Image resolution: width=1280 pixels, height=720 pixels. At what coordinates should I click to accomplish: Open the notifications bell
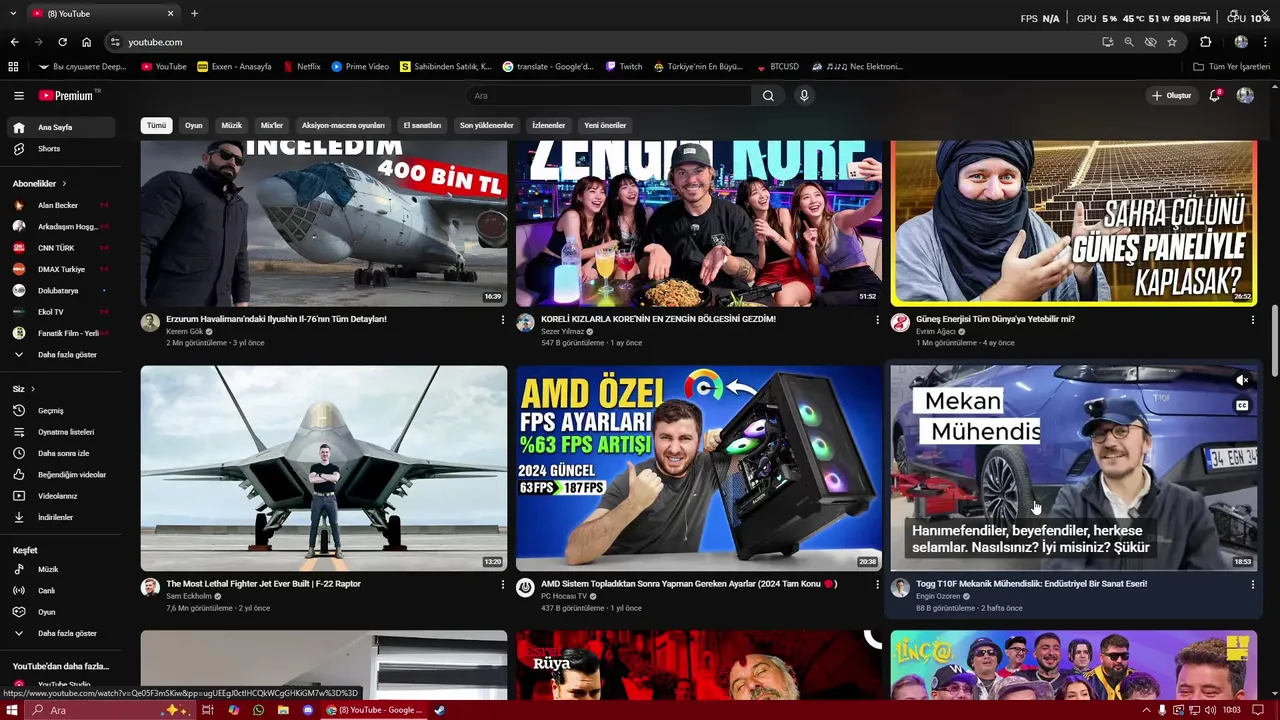[x=1215, y=96]
